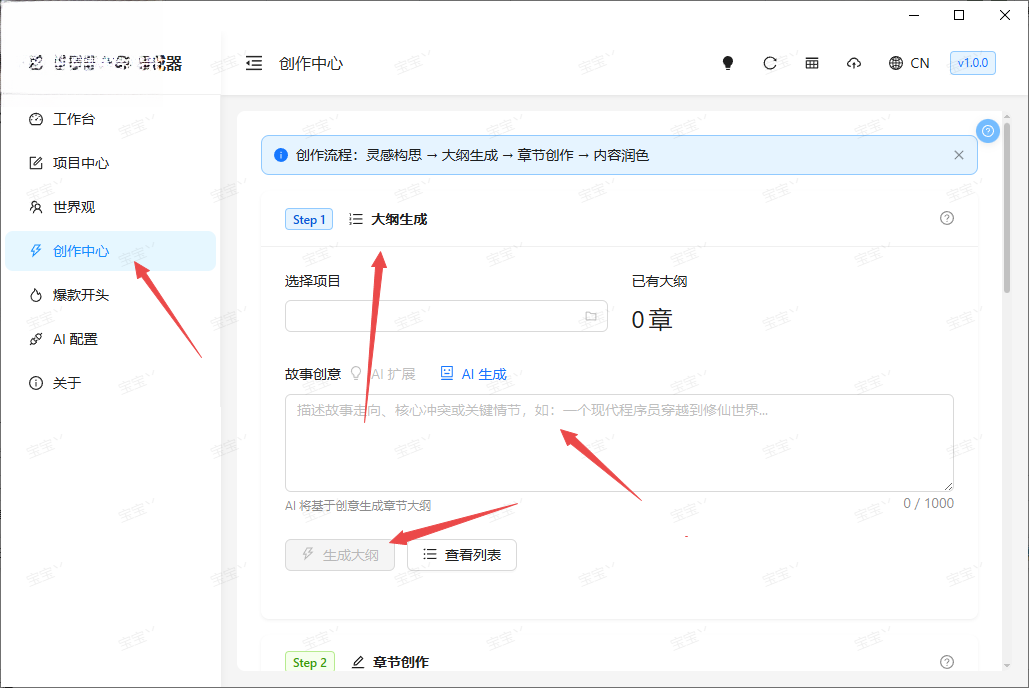Open the blue floating help circle icon
This screenshot has height=688, width=1029.
(x=988, y=131)
